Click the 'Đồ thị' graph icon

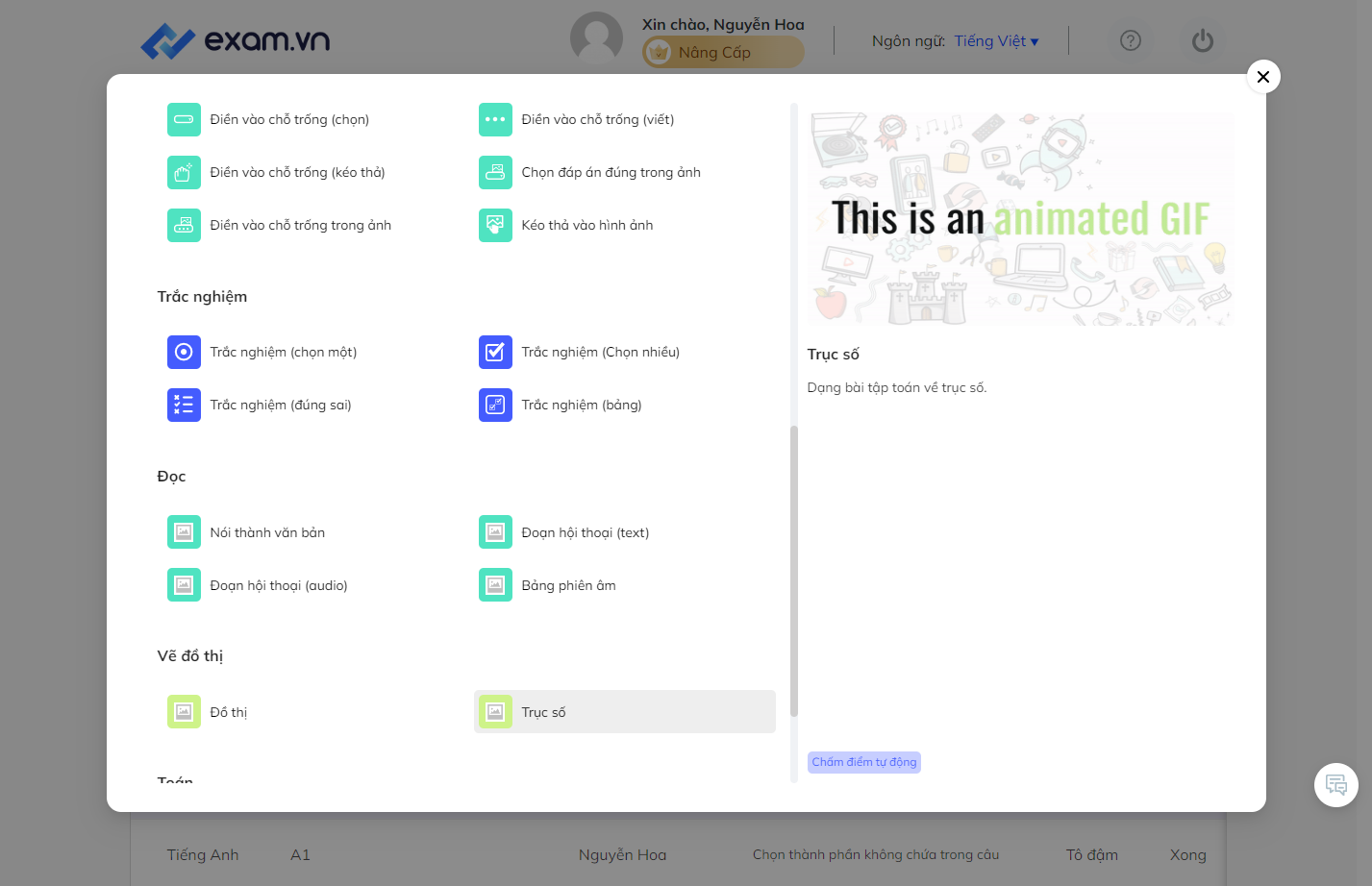tap(184, 711)
